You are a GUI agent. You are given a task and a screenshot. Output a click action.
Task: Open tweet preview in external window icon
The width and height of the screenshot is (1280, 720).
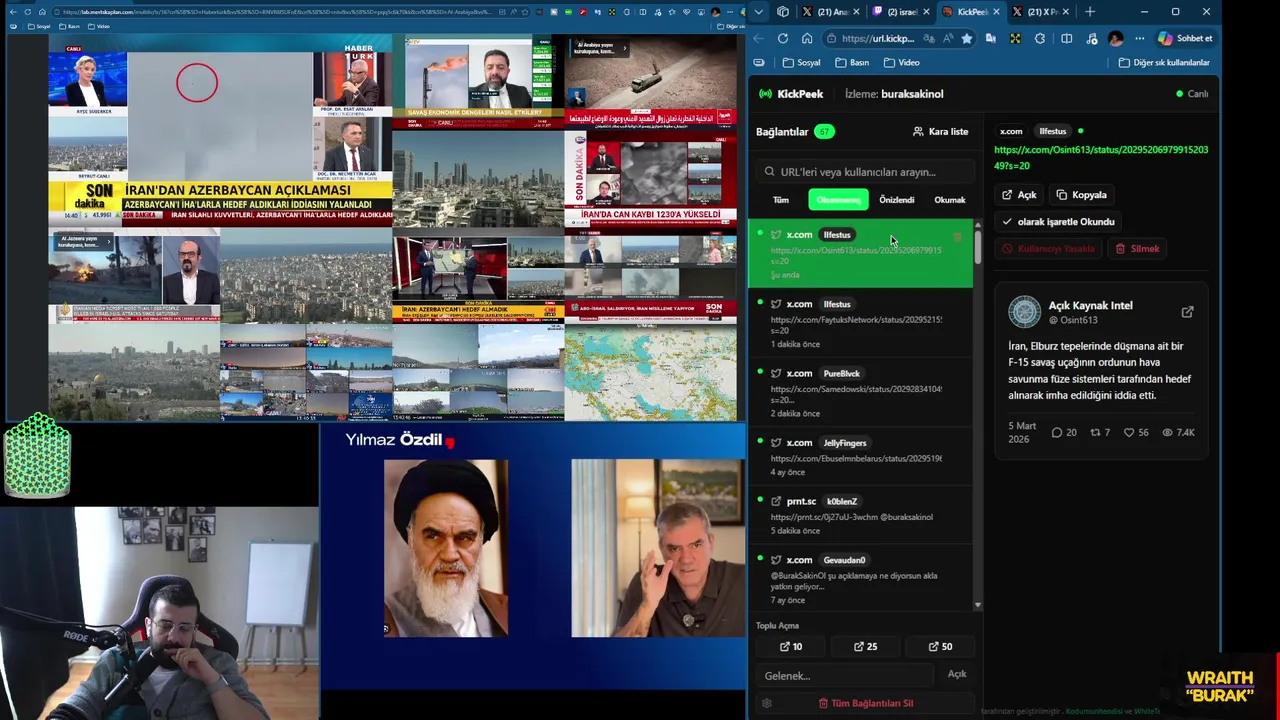(x=1187, y=312)
